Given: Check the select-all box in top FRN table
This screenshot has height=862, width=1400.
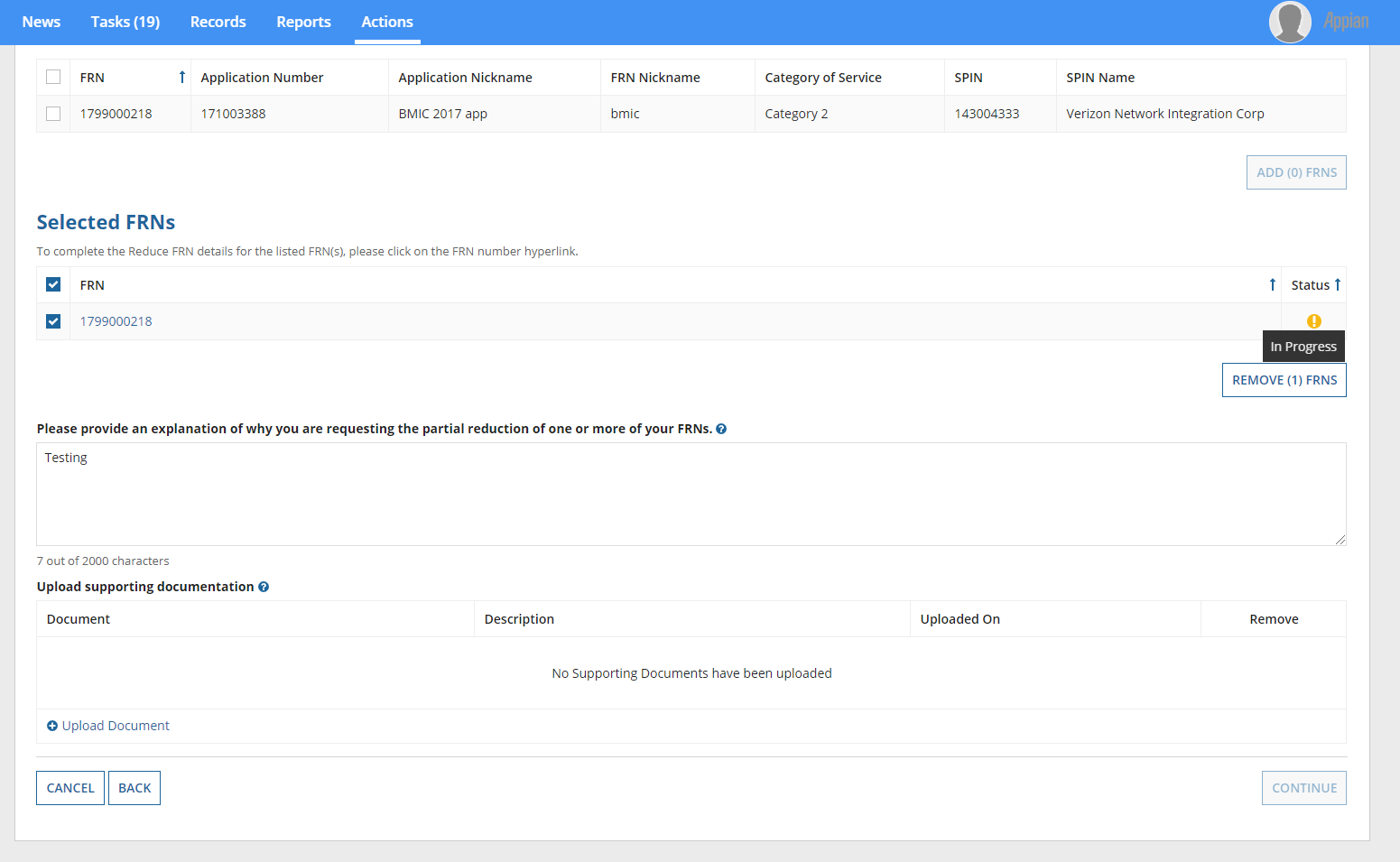Looking at the screenshot, I should coord(53,78).
